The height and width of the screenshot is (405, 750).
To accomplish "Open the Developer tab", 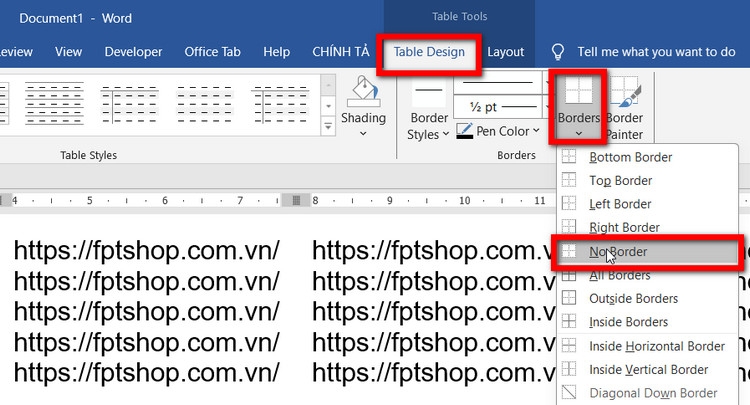I will [133, 52].
